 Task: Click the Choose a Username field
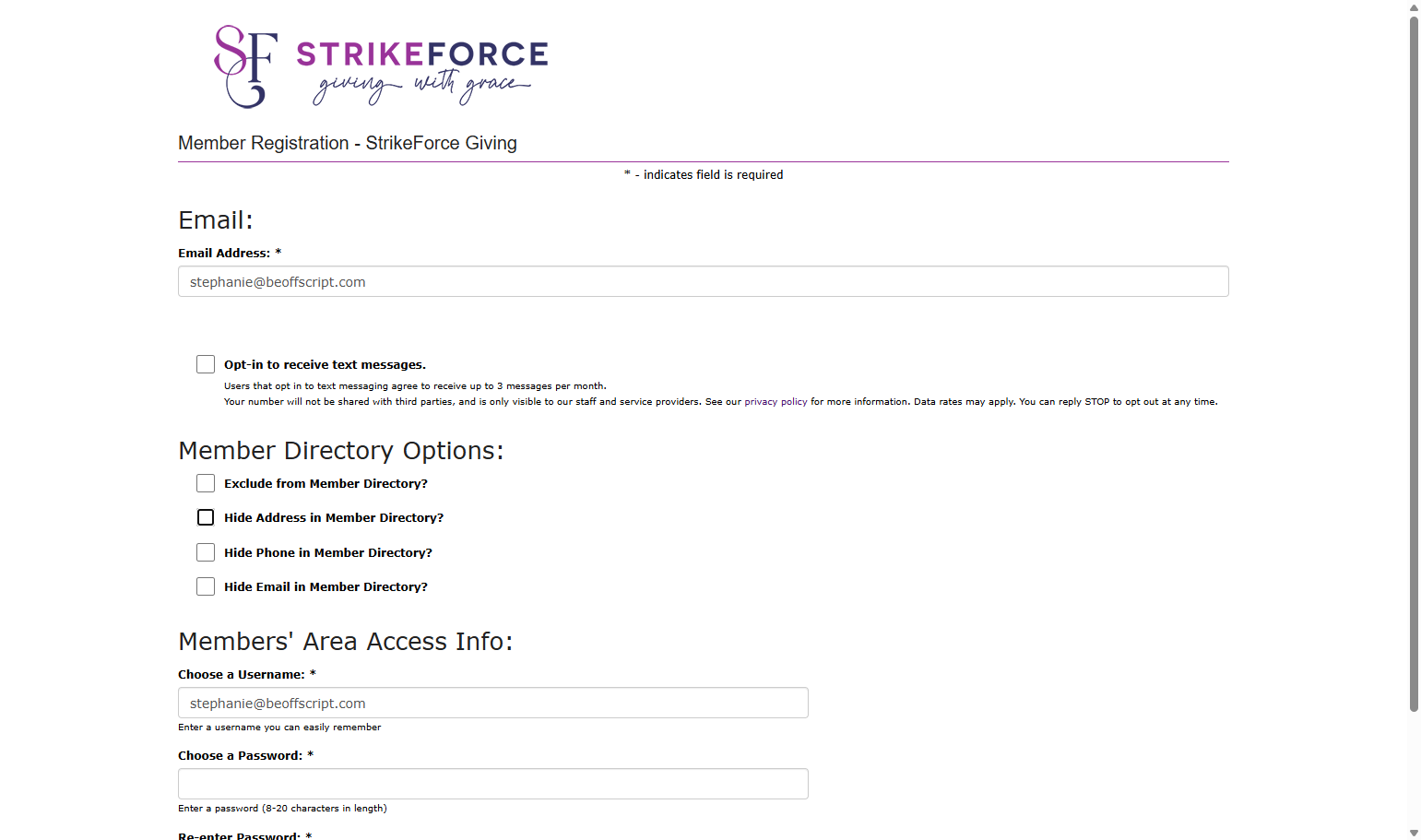tap(493, 703)
